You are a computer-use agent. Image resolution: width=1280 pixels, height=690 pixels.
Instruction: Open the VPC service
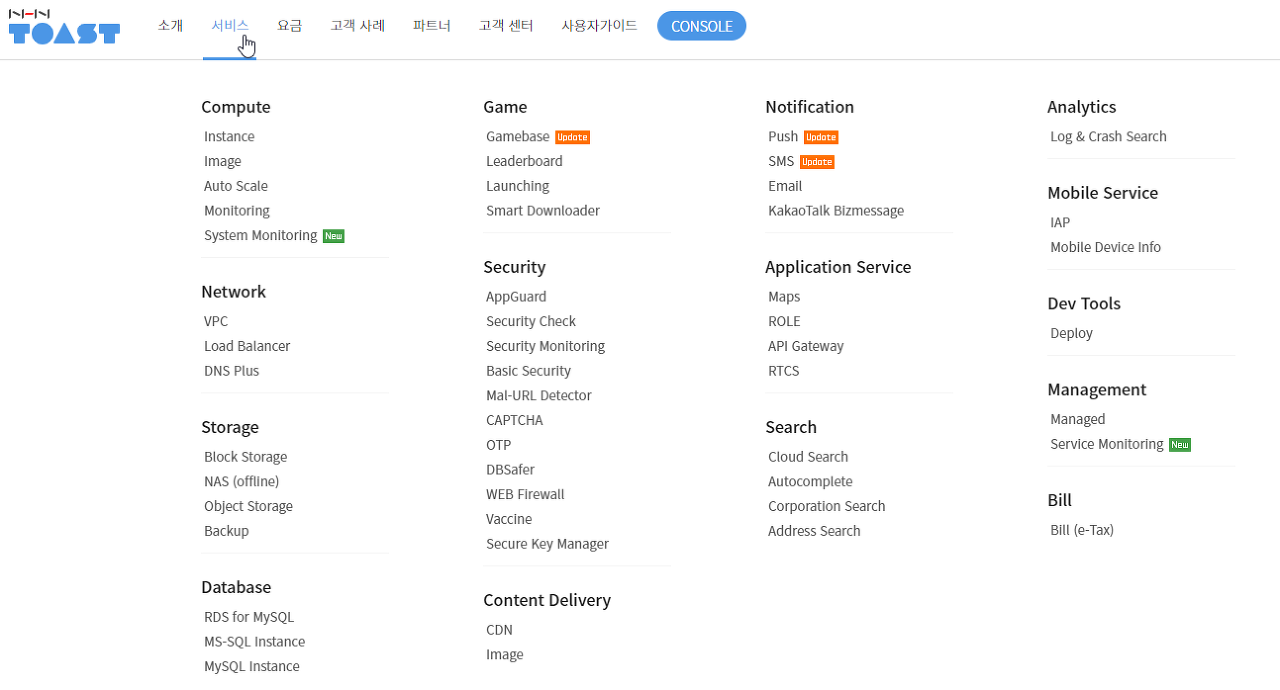(x=216, y=322)
